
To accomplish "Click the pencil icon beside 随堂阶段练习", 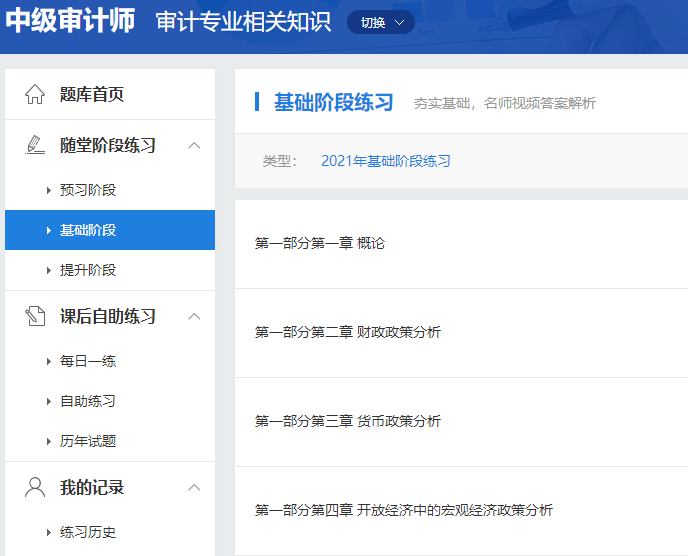I will 35,145.
